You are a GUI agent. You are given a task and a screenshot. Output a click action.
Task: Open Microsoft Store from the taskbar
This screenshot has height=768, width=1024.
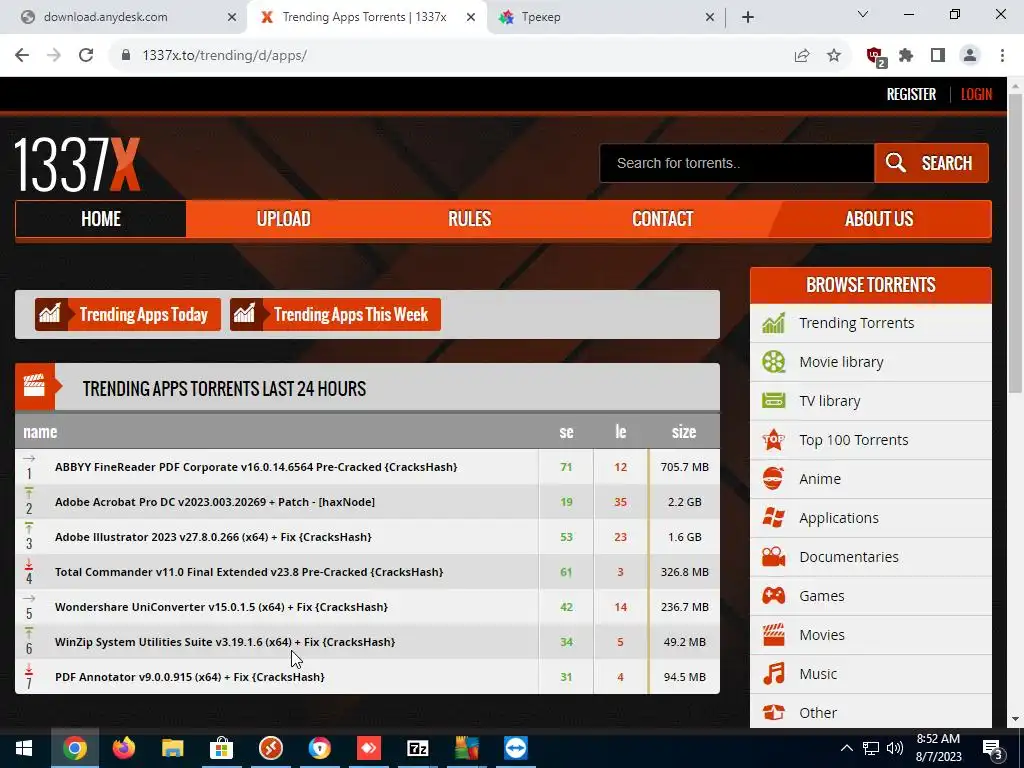tap(221, 748)
